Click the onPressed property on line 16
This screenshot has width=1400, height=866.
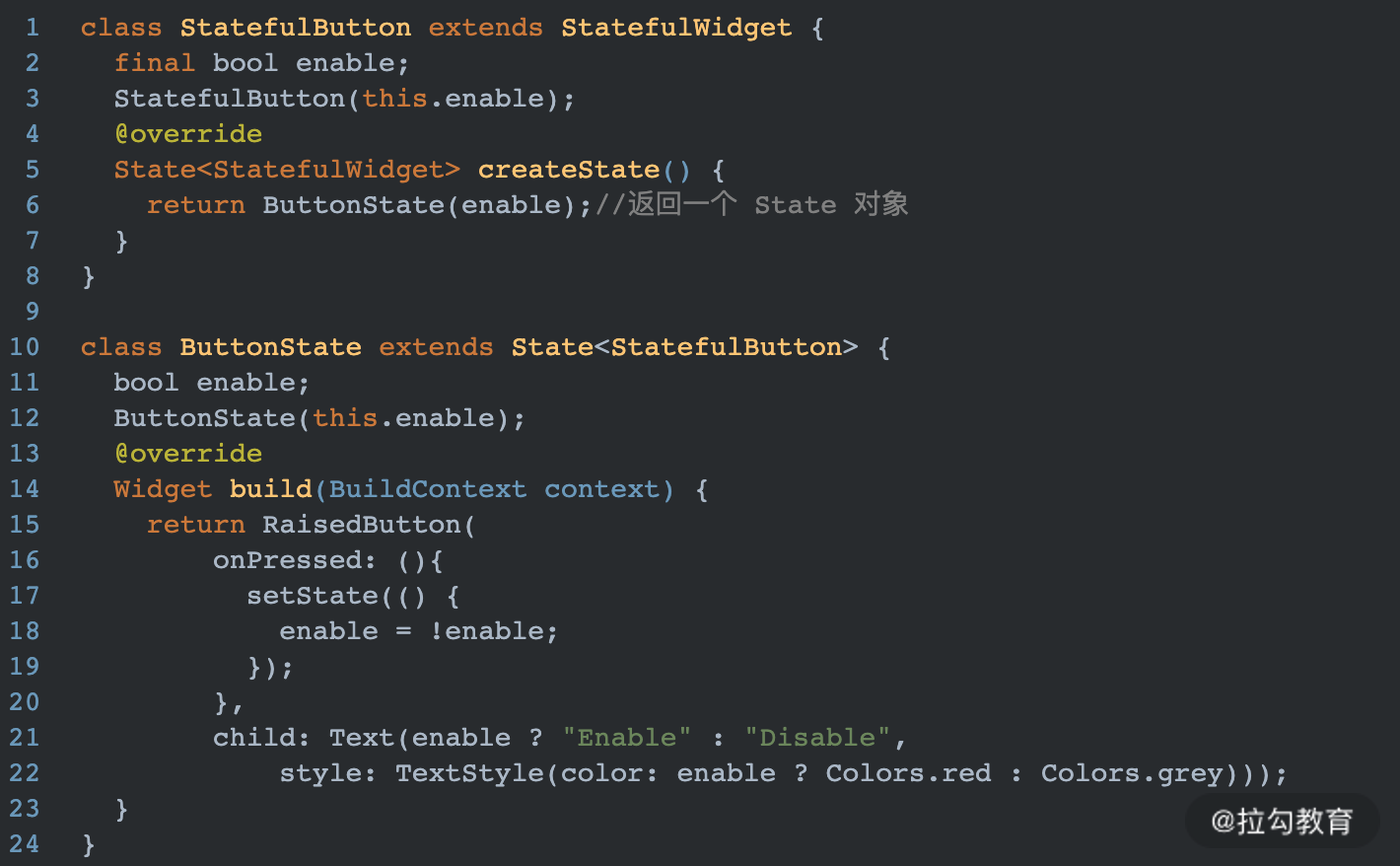pos(288,560)
